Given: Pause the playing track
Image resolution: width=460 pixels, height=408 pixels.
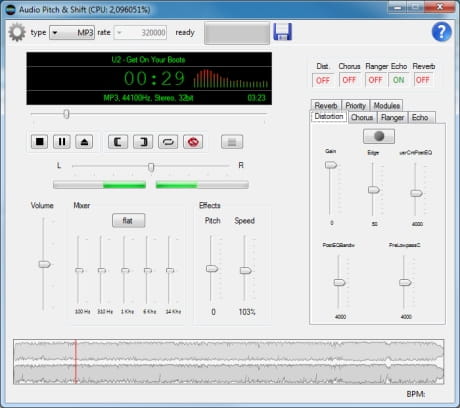Looking at the screenshot, I should pyautogui.click(x=62, y=142).
